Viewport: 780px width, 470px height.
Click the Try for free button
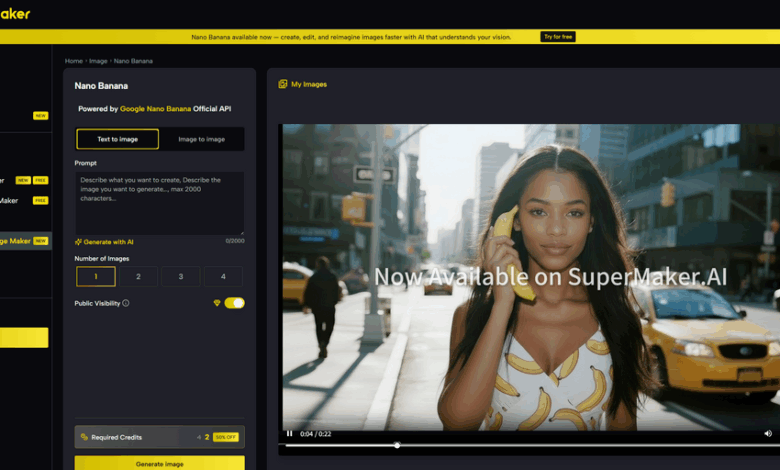[558, 37]
